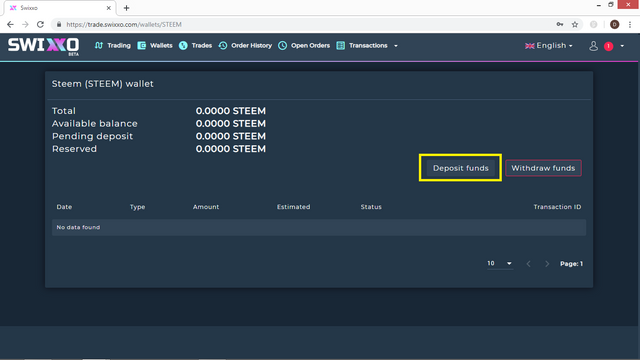Click the Swixxo logo
The image size is (640, 360).
click(x=43, y=45)
